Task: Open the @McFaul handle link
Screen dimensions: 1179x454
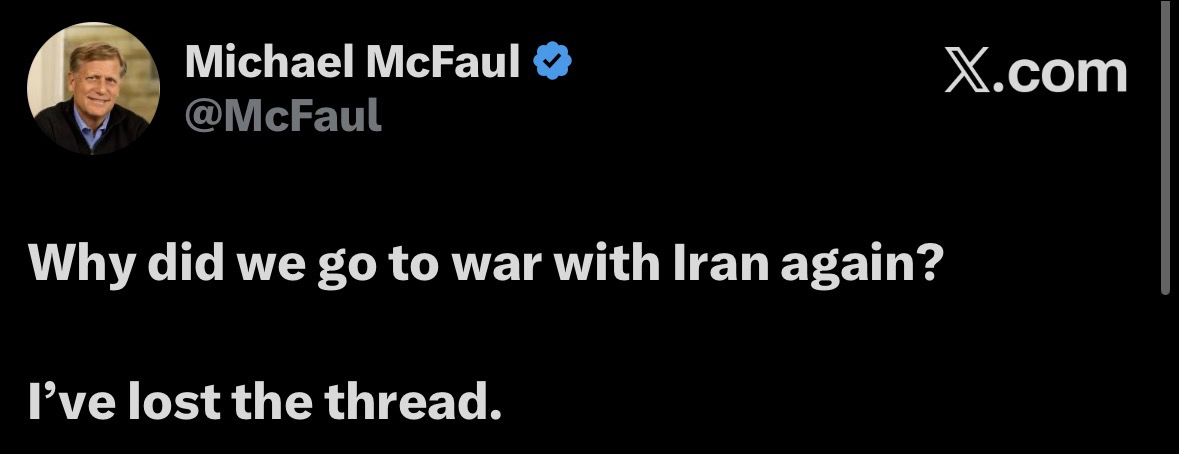Action: [284, 117]
